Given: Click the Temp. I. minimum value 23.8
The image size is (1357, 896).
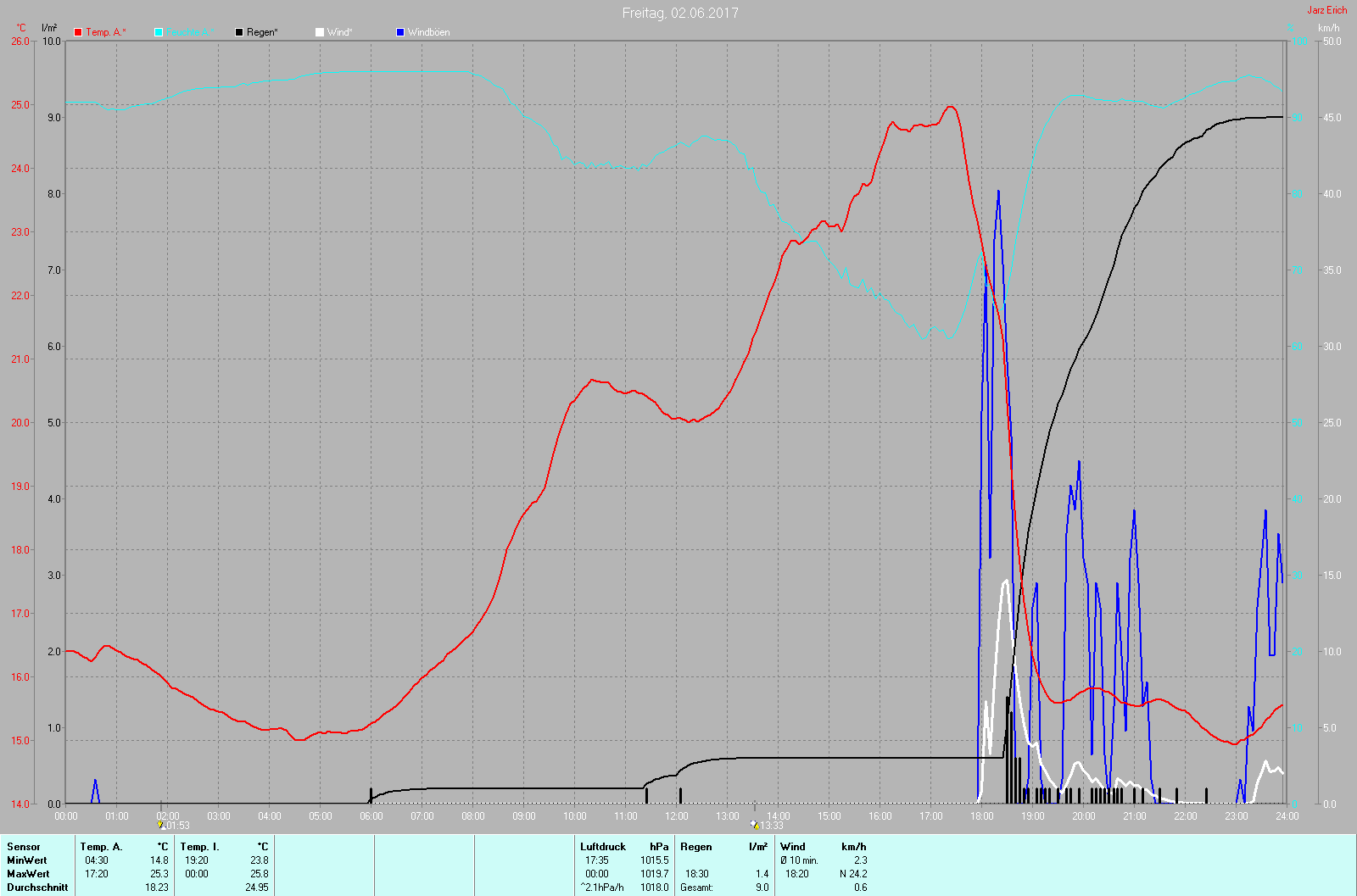Looking at the screenshot, I should tap(260, 860).
